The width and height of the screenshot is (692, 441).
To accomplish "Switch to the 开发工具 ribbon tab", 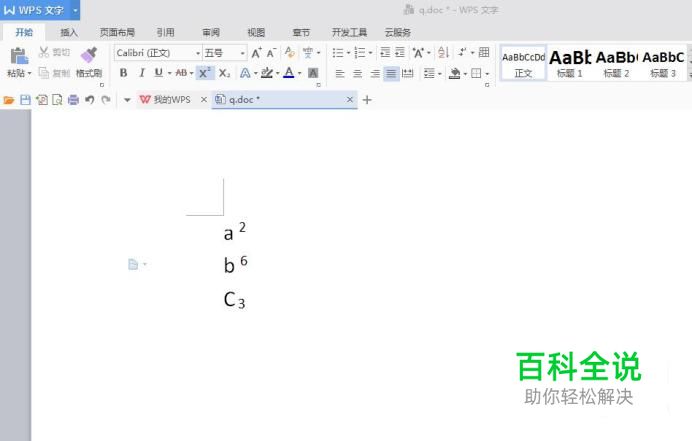I will click(x=349, y=32).
